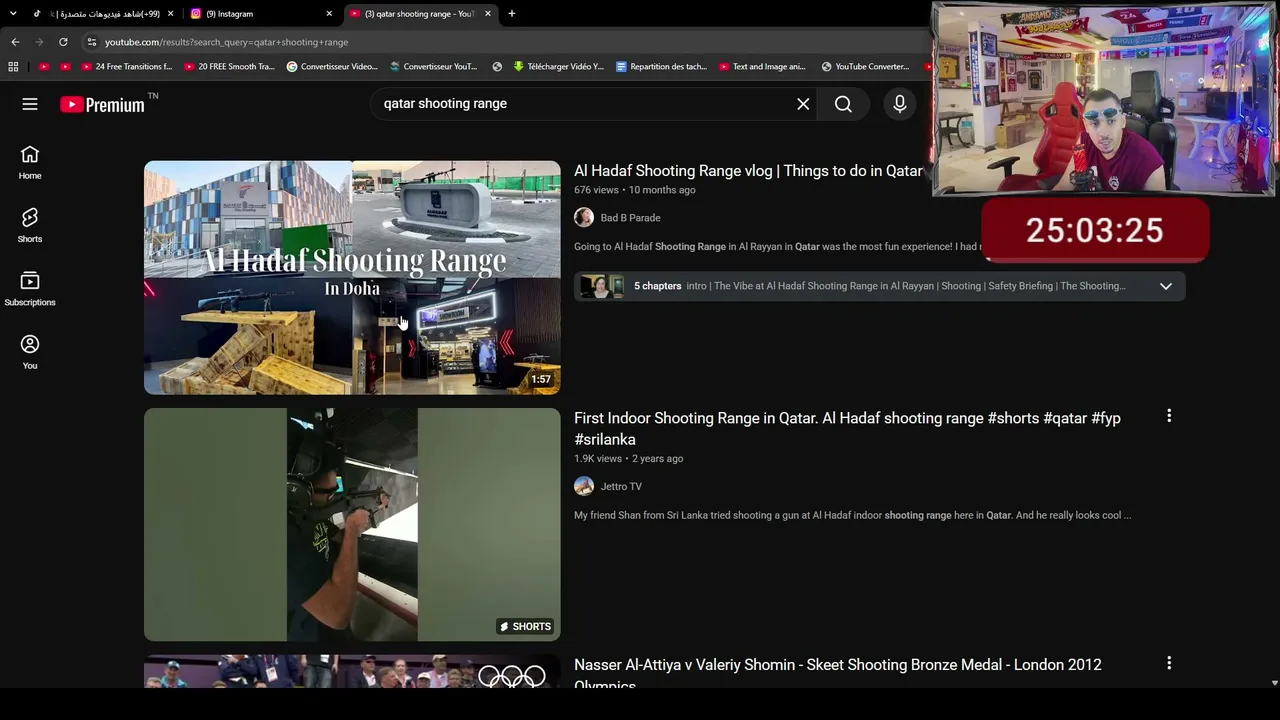Open the Télécharger Vidéo Y... bookmark
Viewport: 1280px width, 720px height.
click(x=559, y=67)
